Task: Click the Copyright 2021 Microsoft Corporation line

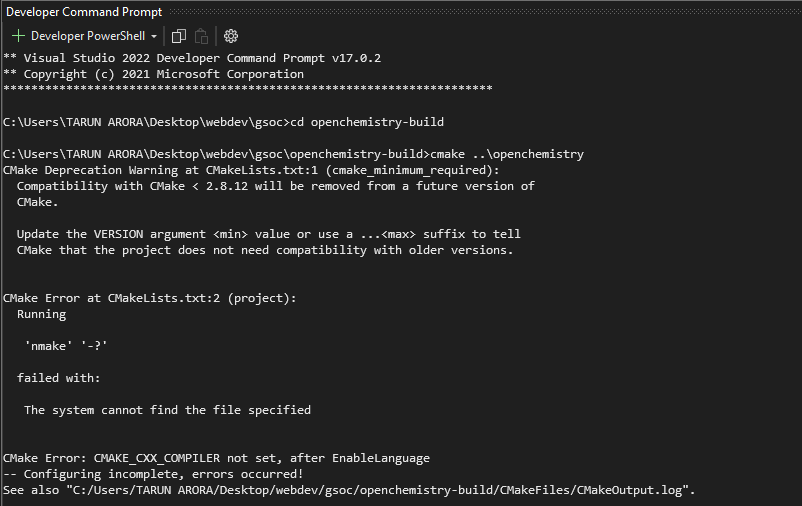Action: 153,74
